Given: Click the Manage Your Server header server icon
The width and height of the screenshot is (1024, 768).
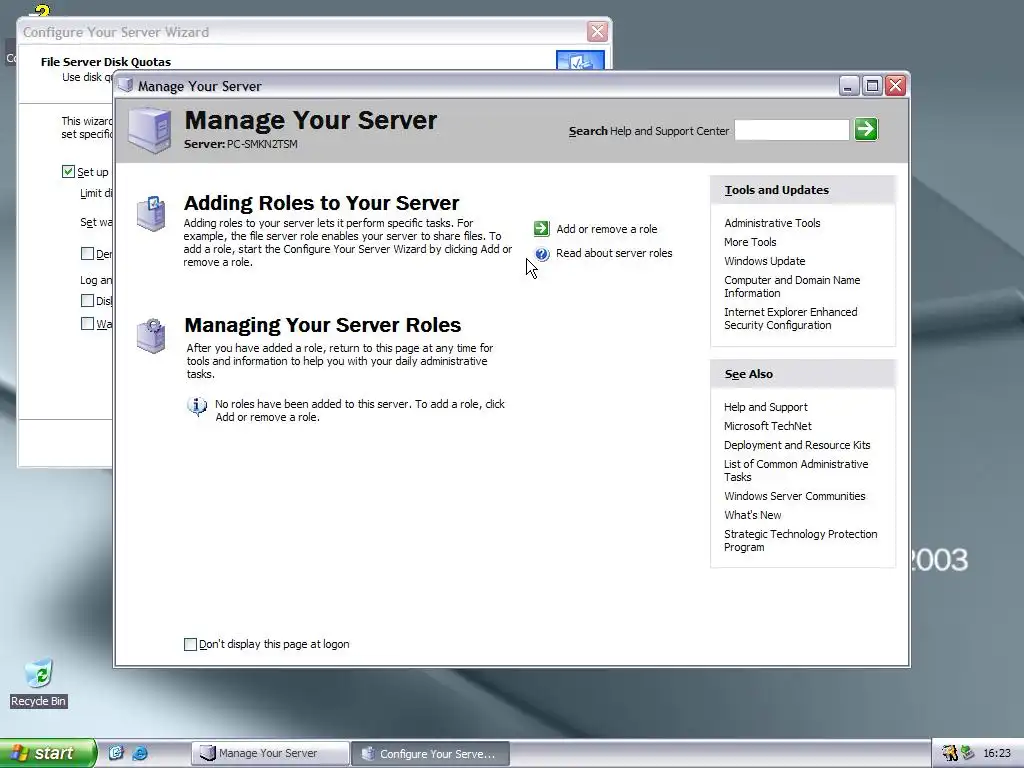Looking at the screenshot, I should click(150, 131).
